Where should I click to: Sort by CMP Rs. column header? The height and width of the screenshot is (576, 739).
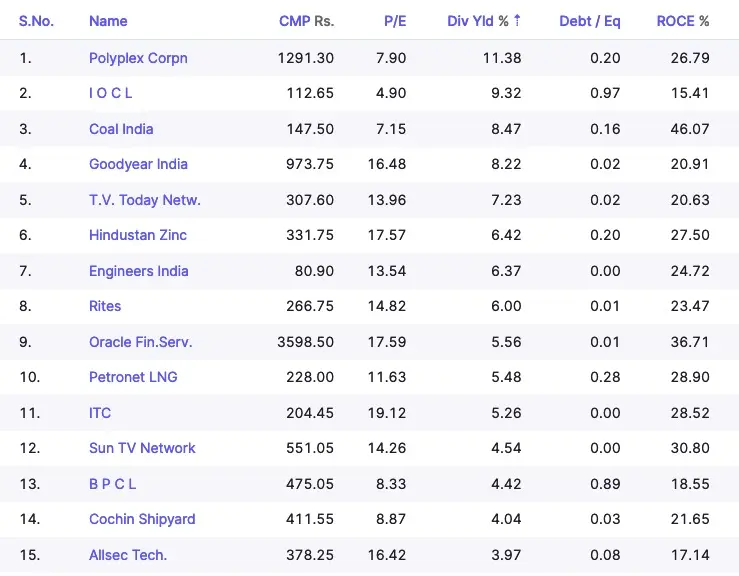coord(306,21)
